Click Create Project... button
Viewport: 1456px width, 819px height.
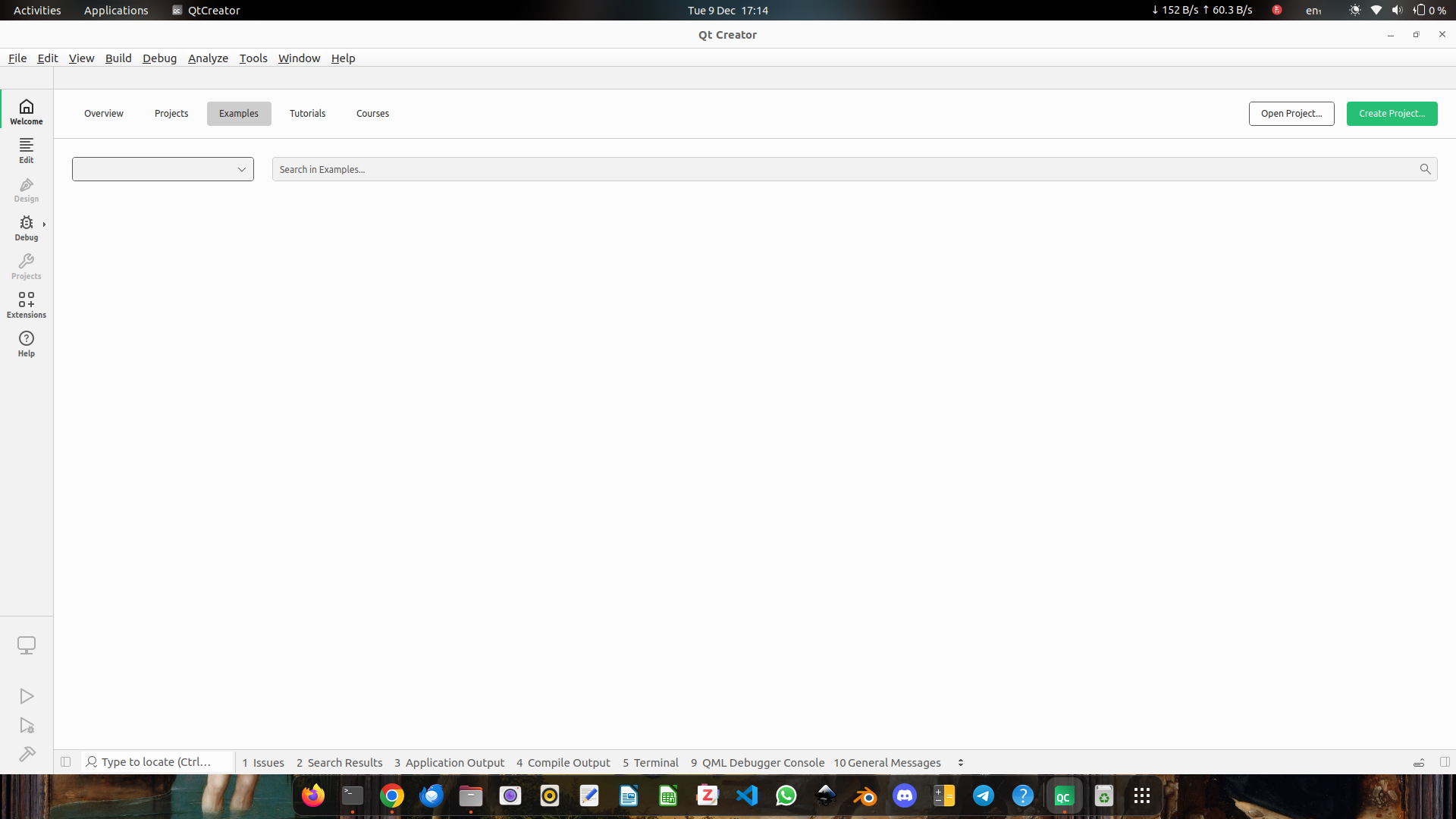coord(1392,114)
